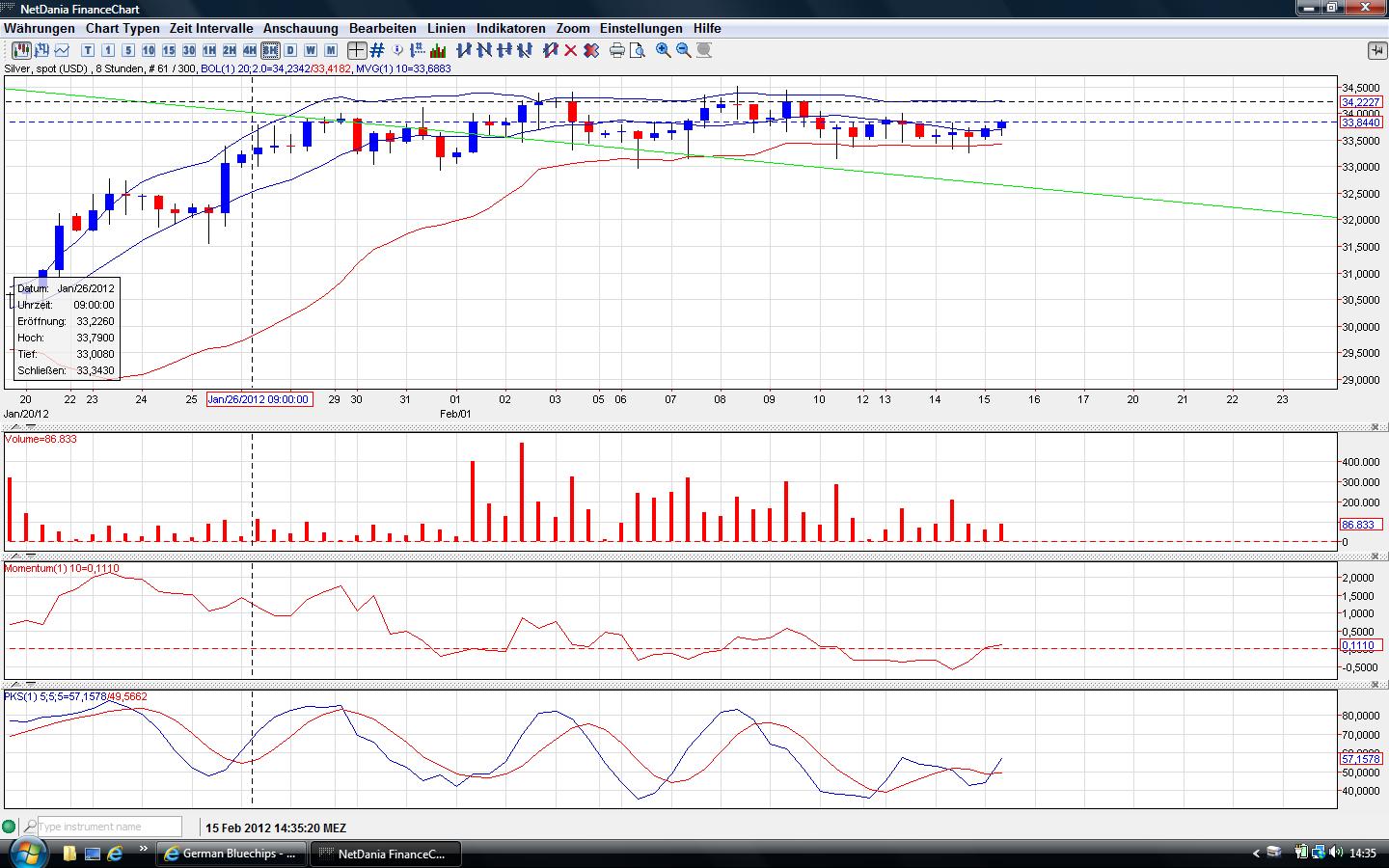1389x868 pixels.
Task: Click the instrument name search field
Action: pyautogui.click(x=108, y=827)
